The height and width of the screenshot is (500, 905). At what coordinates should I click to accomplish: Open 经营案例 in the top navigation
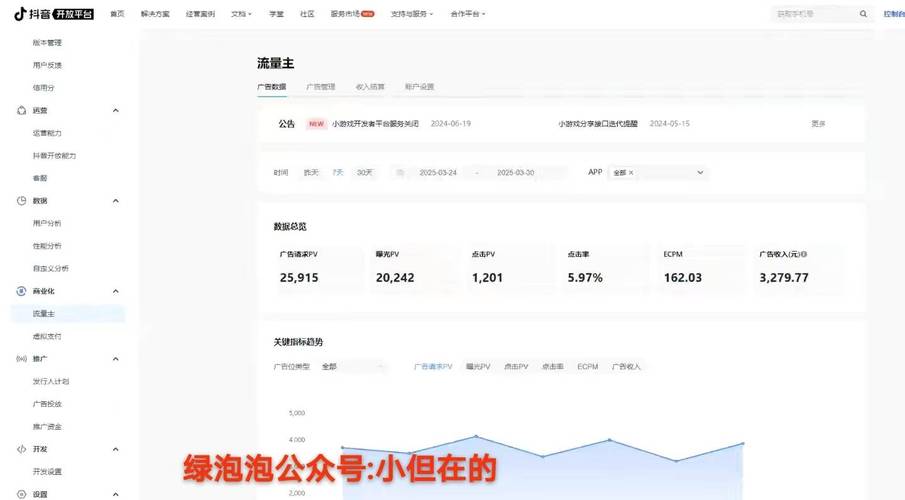(200, 14)
